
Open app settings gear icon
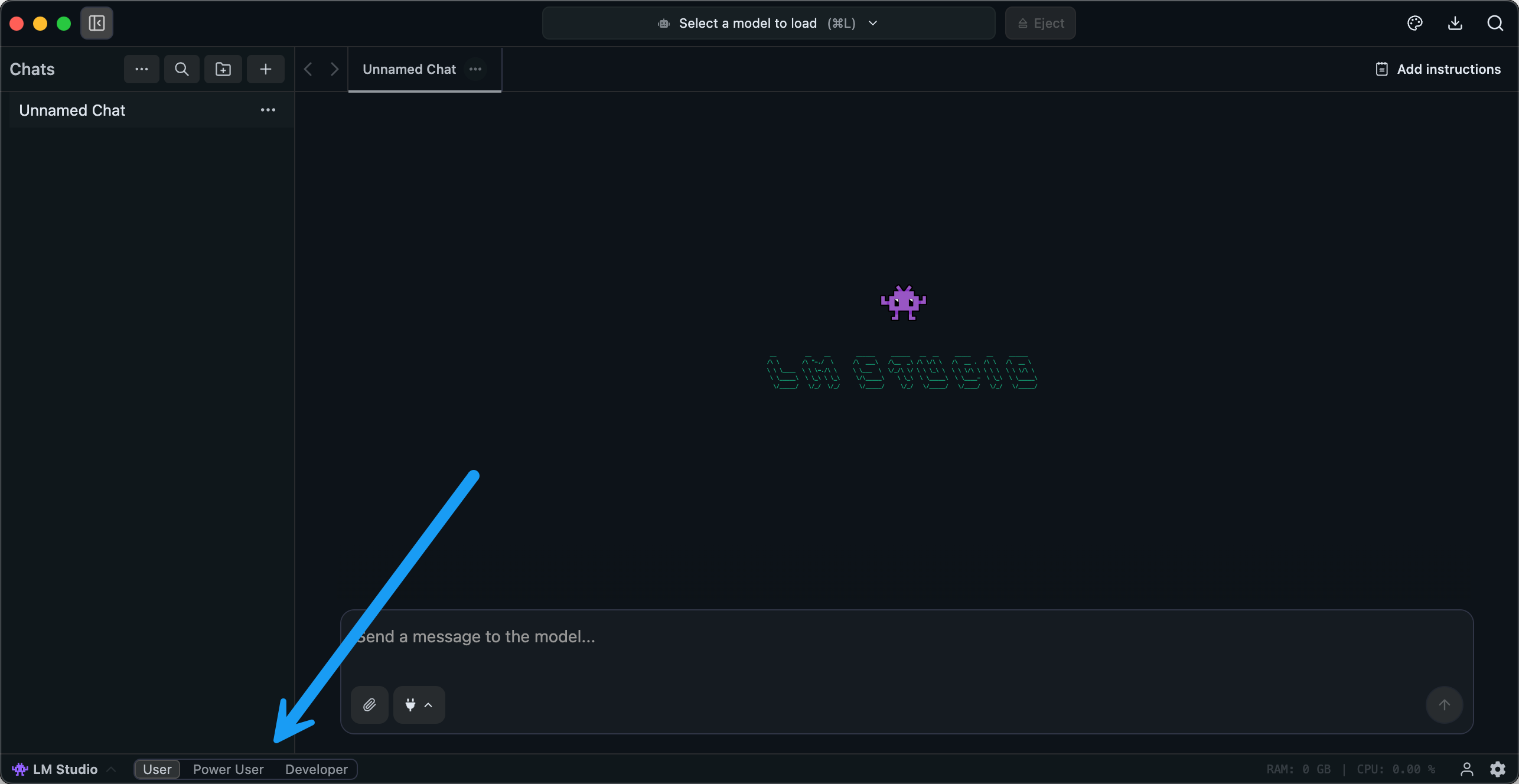[x=1498, y=769]
